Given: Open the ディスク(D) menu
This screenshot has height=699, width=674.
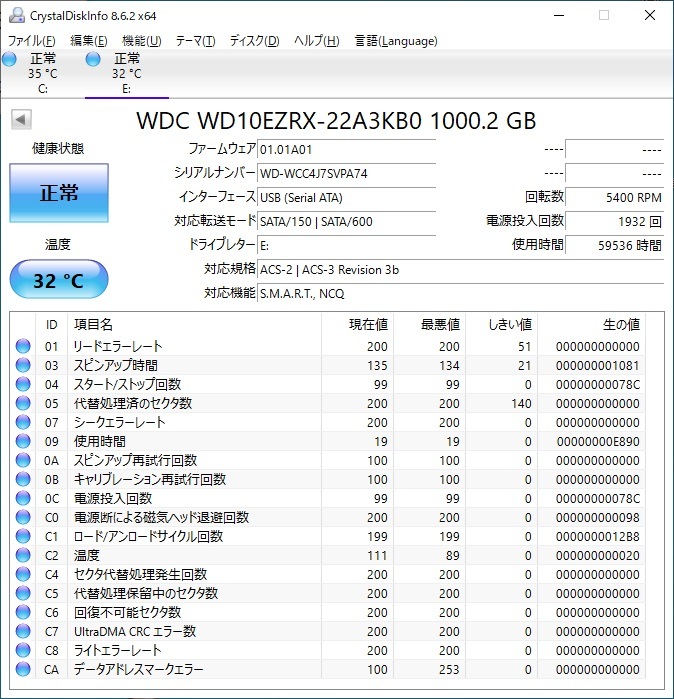Looking at the screenshot, I should coord(255,41).
